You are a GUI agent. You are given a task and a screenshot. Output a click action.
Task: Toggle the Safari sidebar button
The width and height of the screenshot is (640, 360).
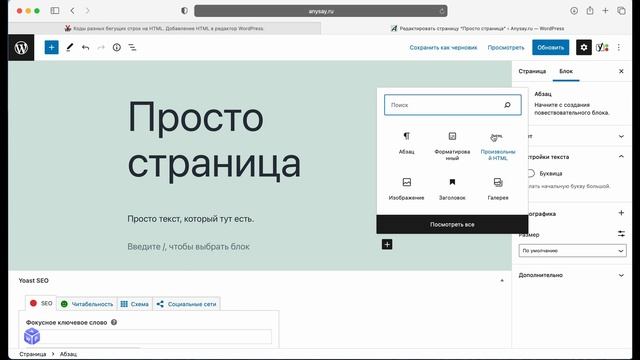55,11
